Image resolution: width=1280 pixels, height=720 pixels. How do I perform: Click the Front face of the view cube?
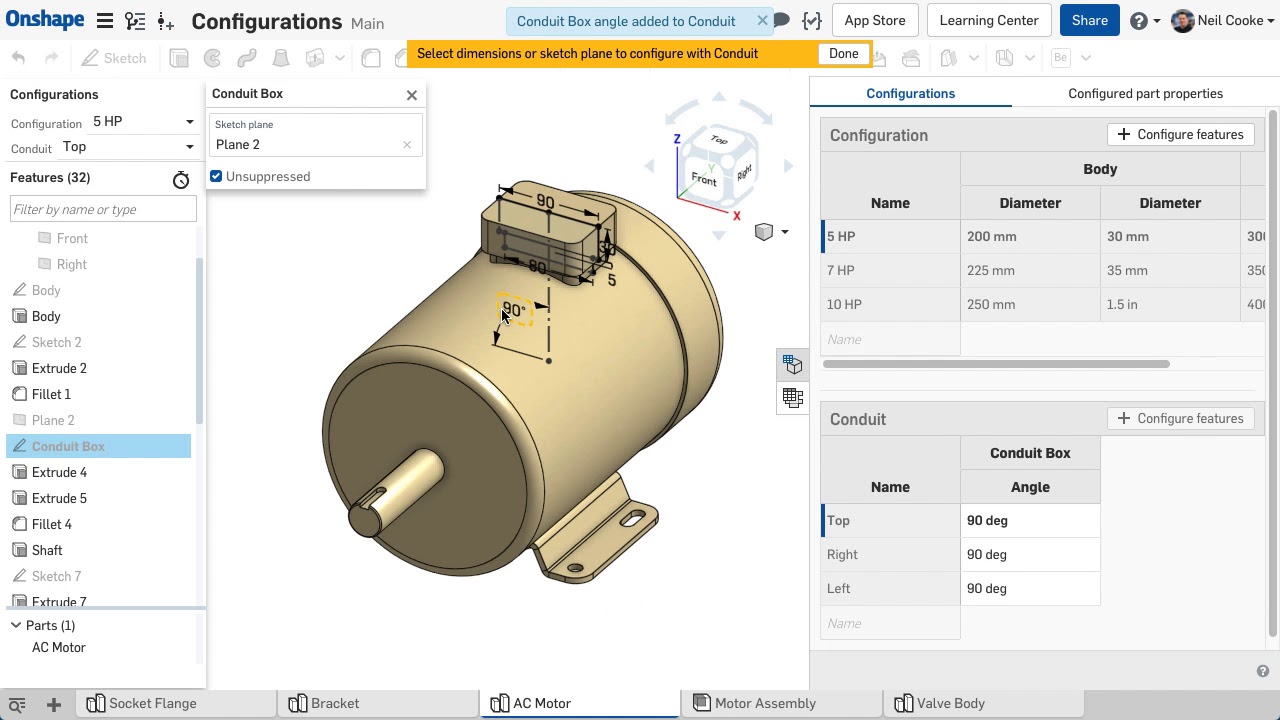pos(703,180)
